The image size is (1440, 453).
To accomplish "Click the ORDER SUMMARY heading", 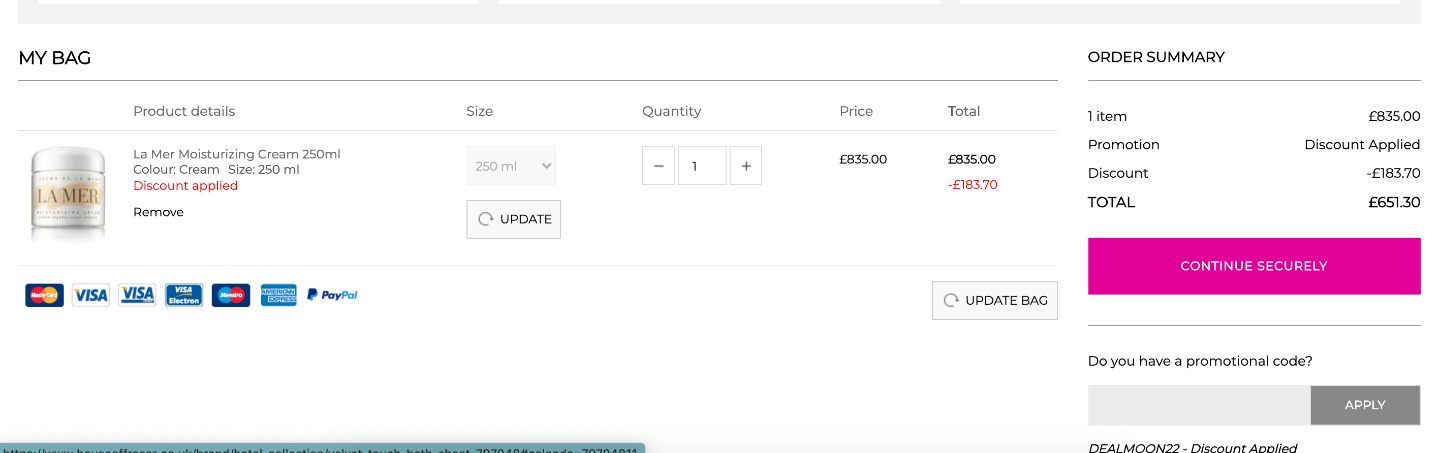I will coord(1156,57).
